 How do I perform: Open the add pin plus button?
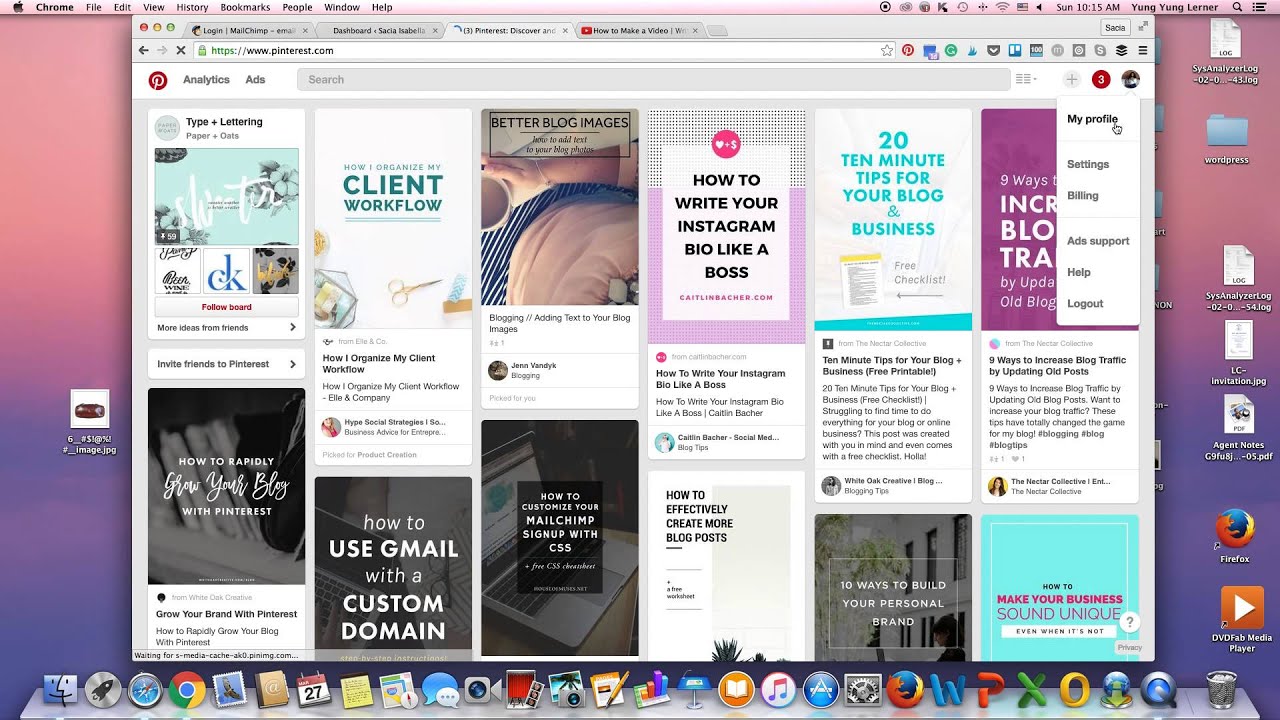(1071, 80)
